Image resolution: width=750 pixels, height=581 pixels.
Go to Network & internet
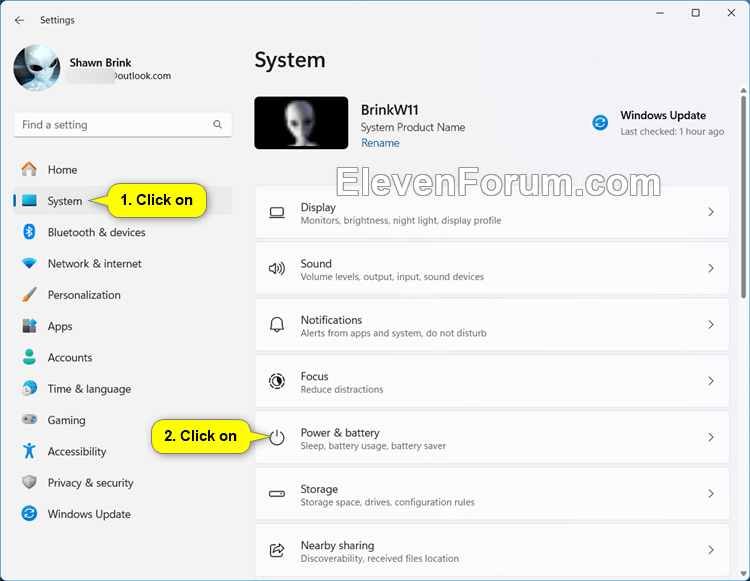tap(122, 263)
